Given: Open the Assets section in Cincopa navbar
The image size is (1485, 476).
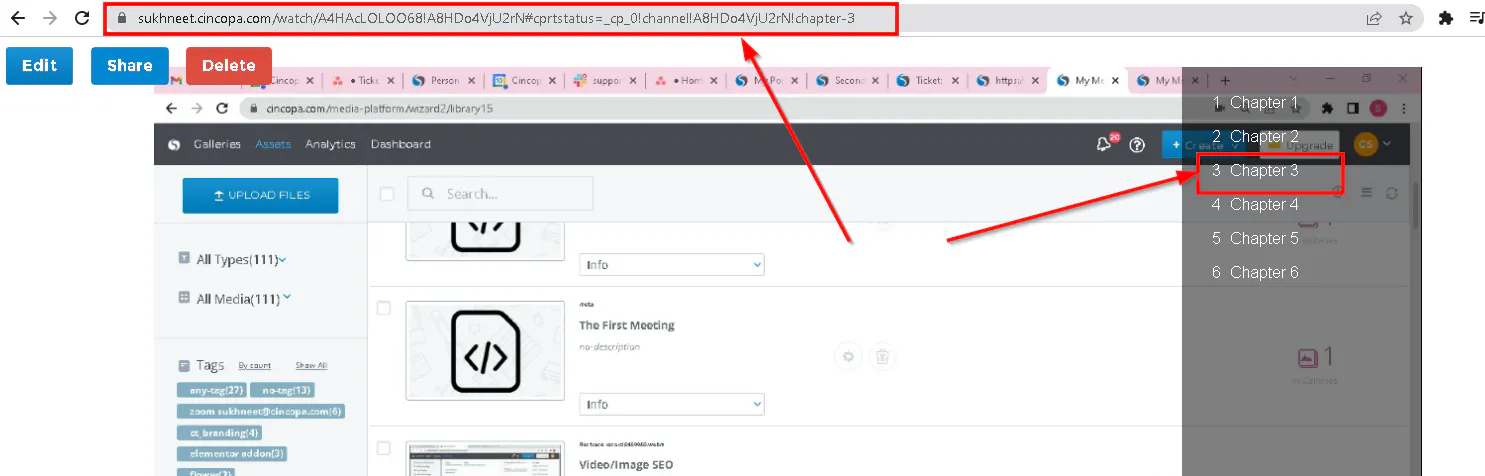Looking at the screenshot, I should [x=273, y=144].
